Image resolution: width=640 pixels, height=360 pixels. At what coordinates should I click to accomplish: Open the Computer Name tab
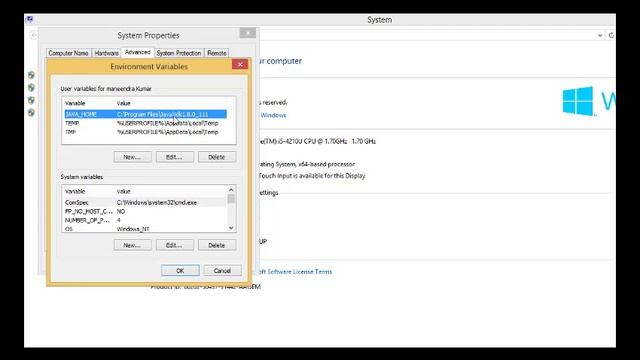click(x=68, y=53)
